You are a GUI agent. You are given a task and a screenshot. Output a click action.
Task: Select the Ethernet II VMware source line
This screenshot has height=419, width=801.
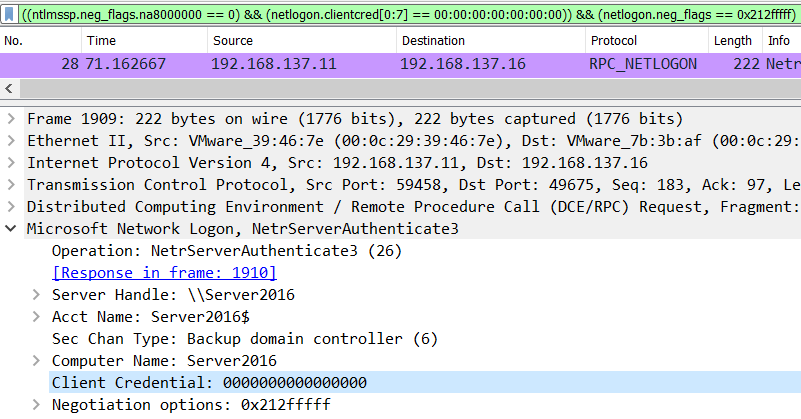click(x=414, y=141)
